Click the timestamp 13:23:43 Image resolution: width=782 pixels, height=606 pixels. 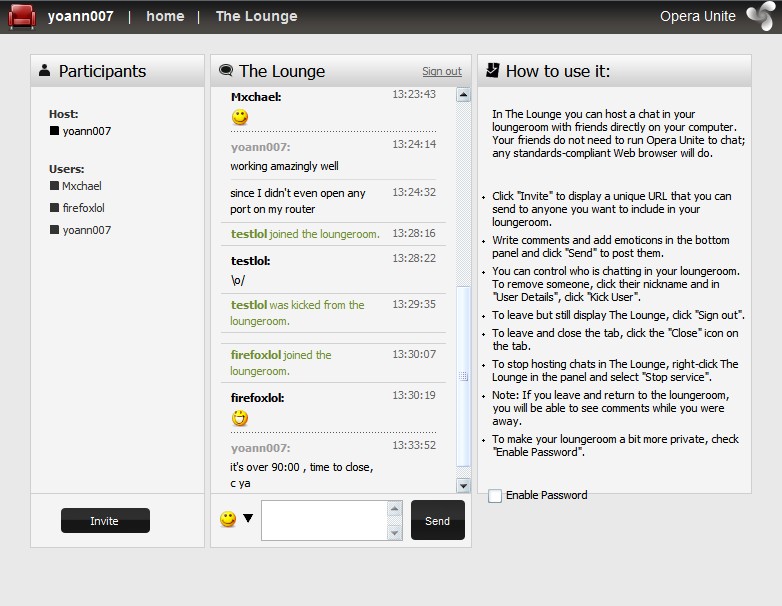point(414,94)
